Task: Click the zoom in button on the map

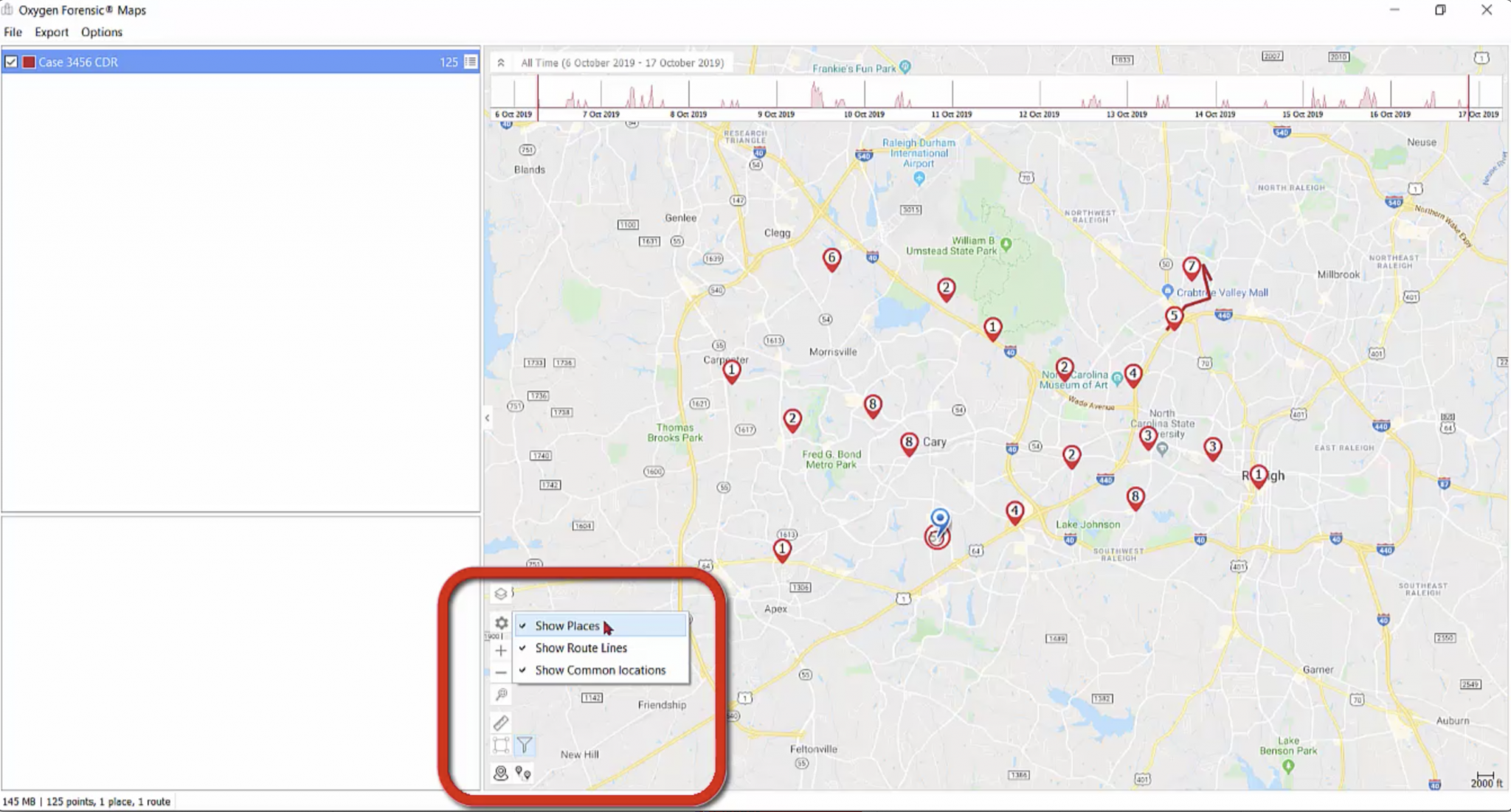Action: coord(500,650)
